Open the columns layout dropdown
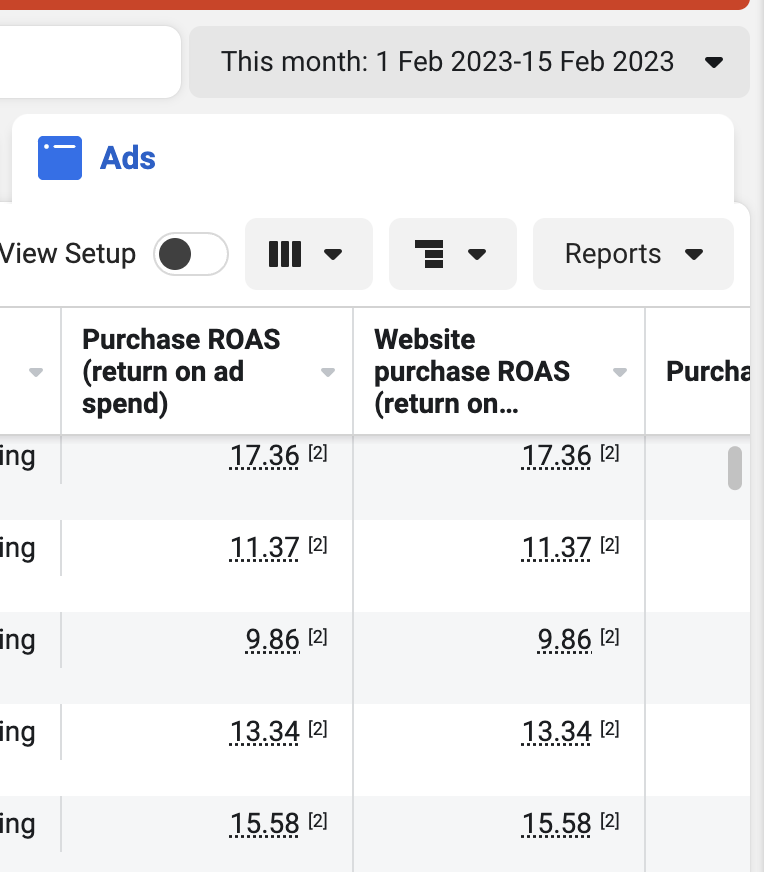The width and height of the screenshot is (764, 872). (x=309, y=254)
